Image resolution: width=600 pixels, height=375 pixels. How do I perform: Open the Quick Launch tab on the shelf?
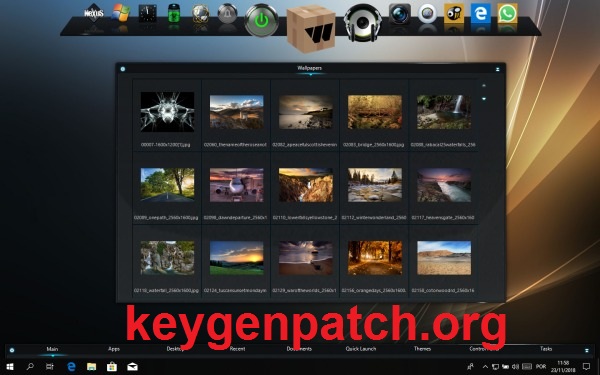pos(361,349)
